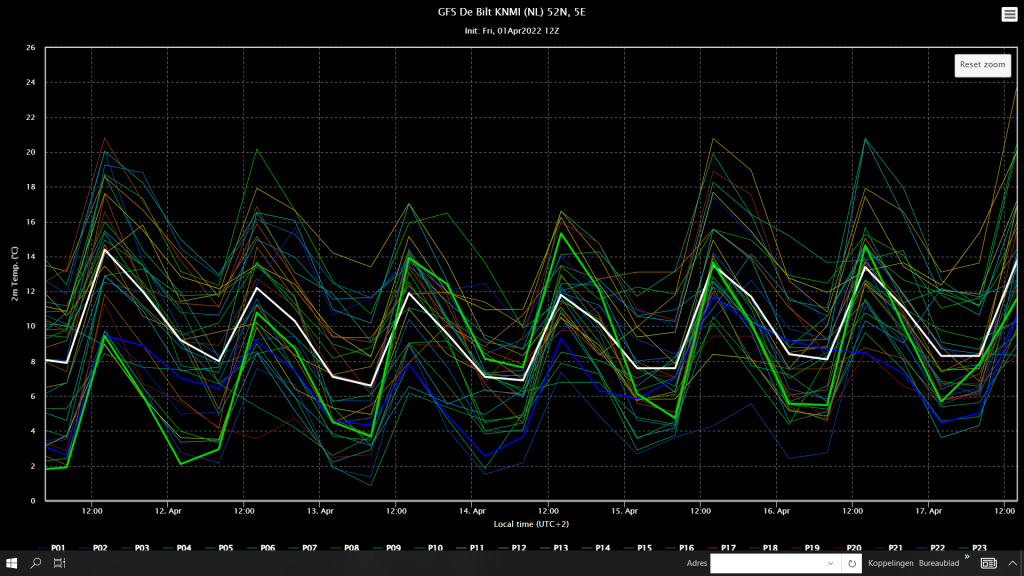Show hidden tray icons with the chevron
This screenshot has height=576, width=1024.
click(1012, 564)
